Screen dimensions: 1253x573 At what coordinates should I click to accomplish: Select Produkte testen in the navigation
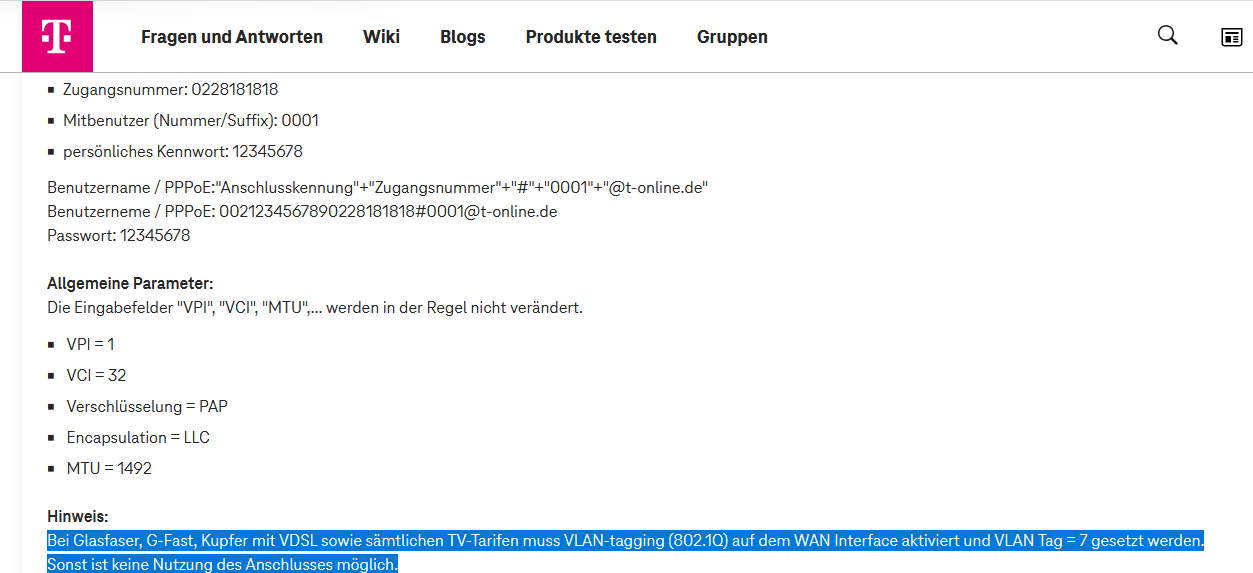tap(590, 37)
